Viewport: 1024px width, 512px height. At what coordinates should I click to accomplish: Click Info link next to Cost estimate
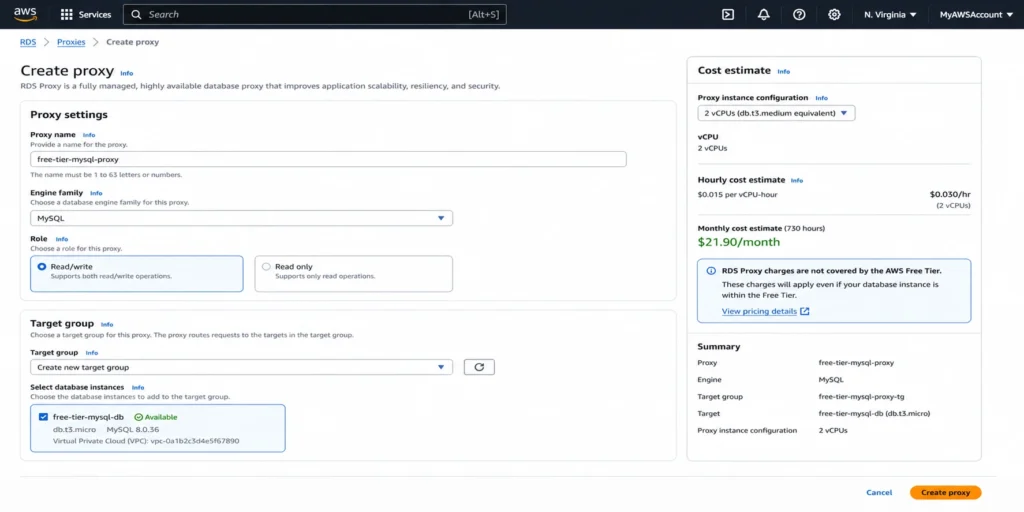(784, 71)
